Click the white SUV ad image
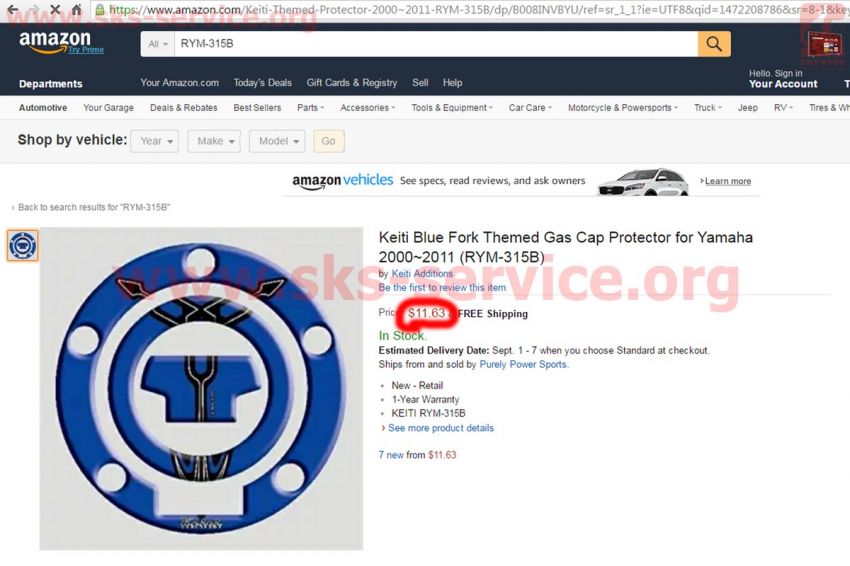Image resolution: width=850 pixels, height=566 pixels. click(x=642, y=182)
